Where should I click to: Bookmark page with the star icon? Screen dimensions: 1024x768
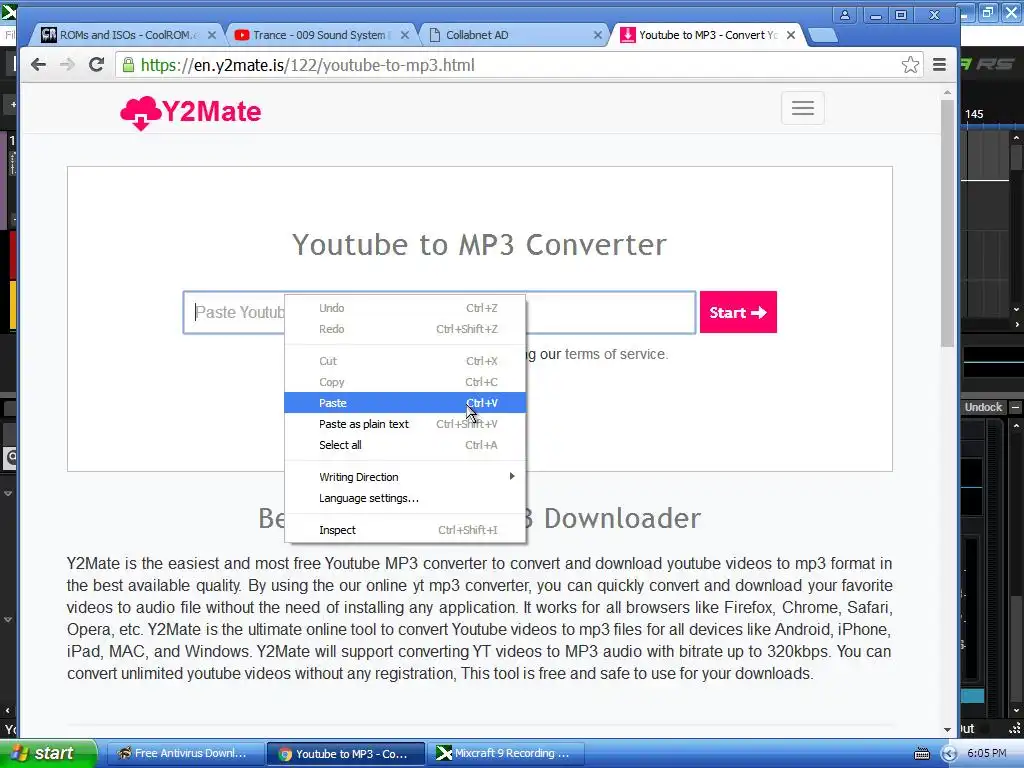click(910, 64)
